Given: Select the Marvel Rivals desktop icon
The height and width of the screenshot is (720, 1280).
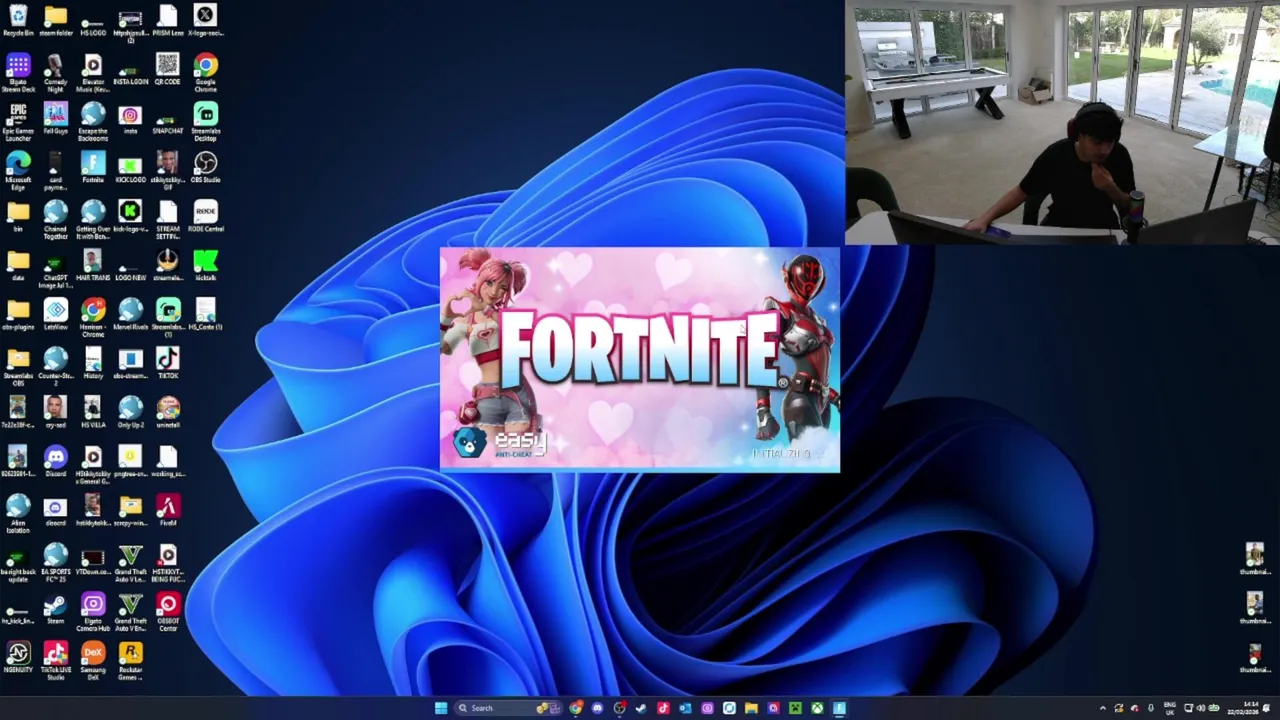Looking at the screenshot, I should [x=130, y=314].
